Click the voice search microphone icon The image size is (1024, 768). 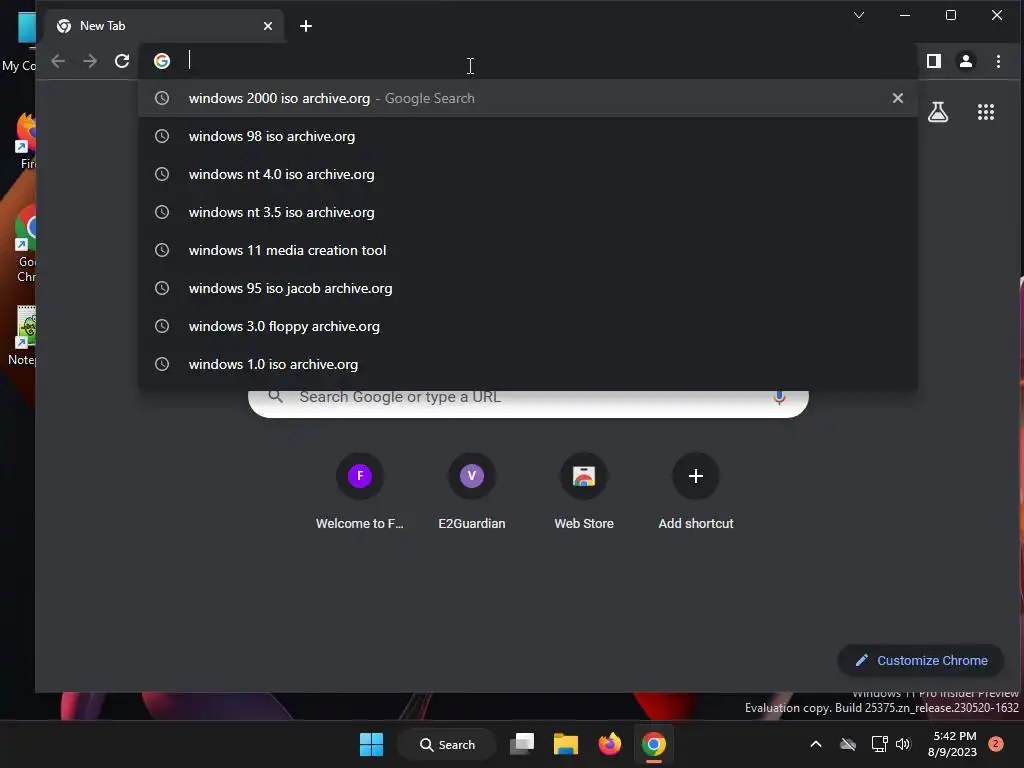[779, 397]
